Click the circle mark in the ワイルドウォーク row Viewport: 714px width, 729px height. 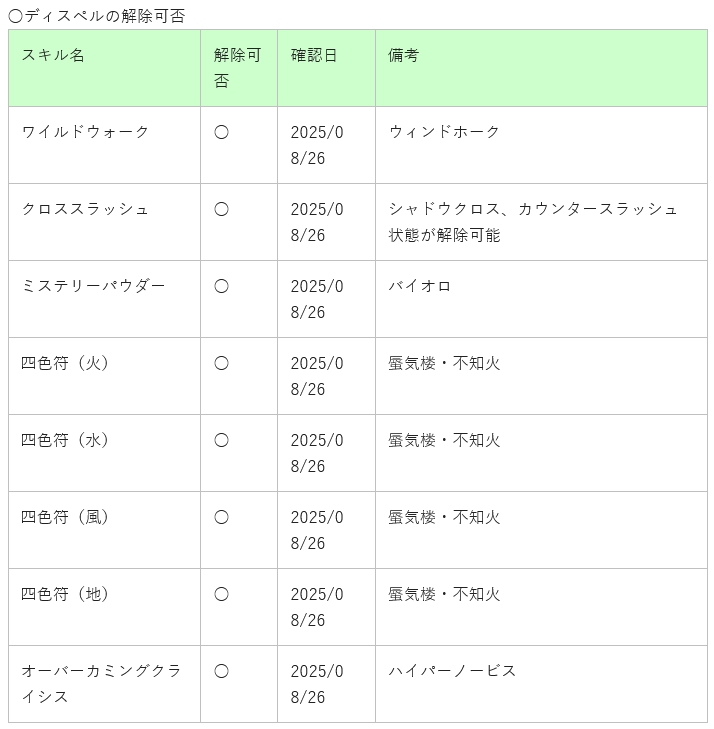(221, 133)
